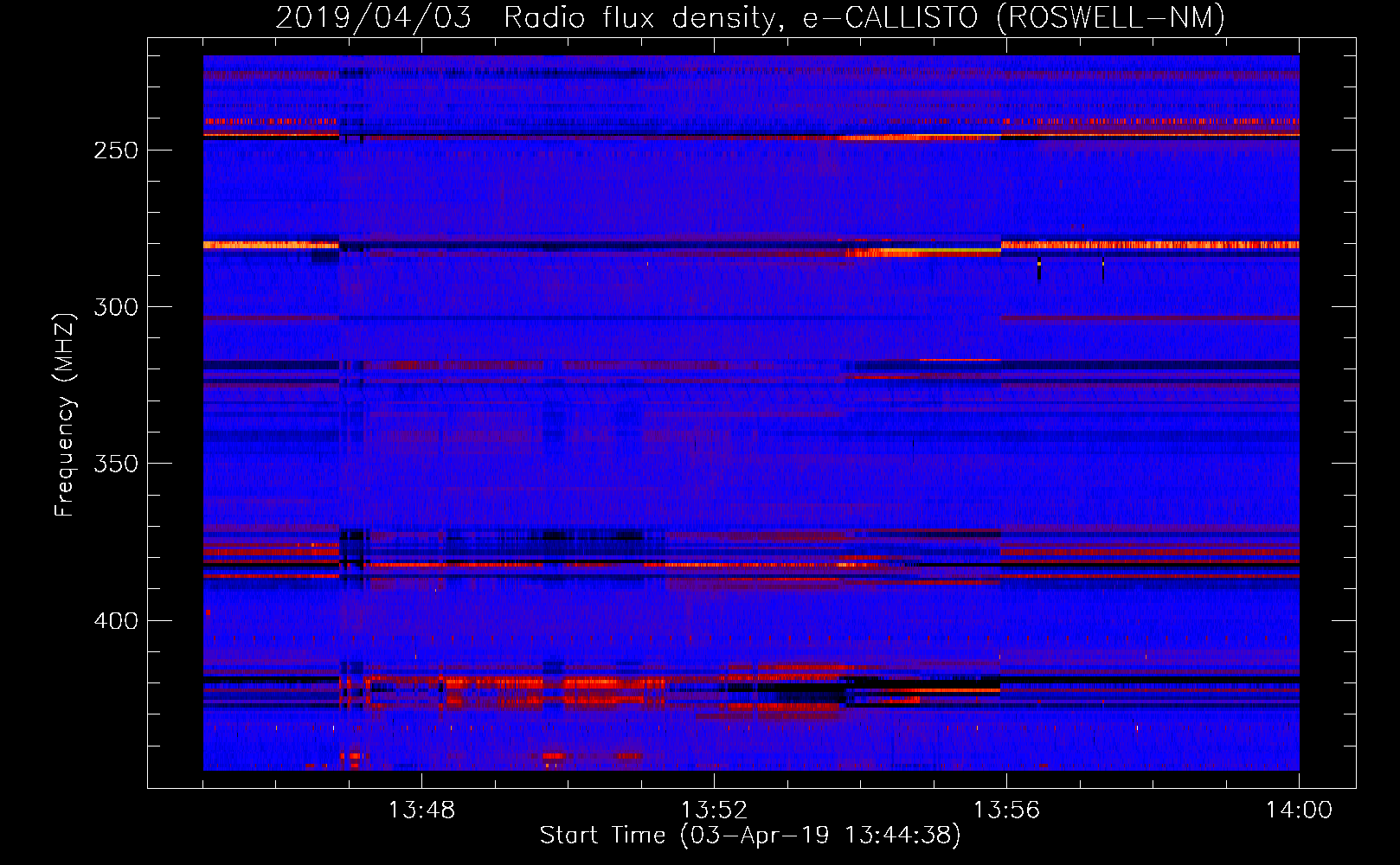Click the plot title "Radio flux density, e-CALLISTO"
The height and width of the screenshot is (865, 1400).
tap(645, 17)
